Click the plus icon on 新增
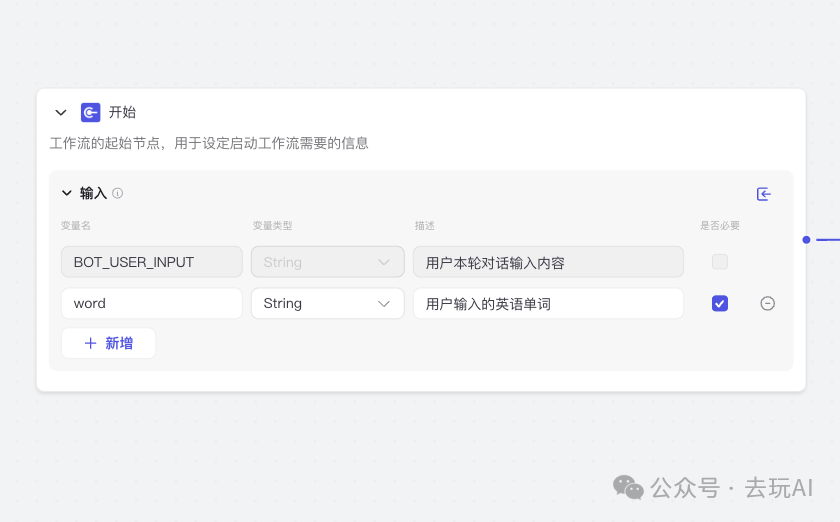 [91, 343]
